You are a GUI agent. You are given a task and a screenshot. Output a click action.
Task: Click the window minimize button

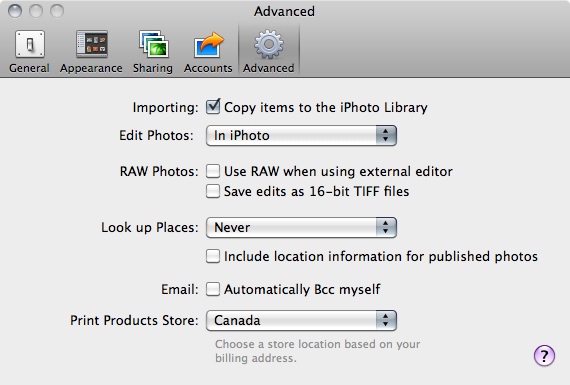[x=36, y=11]
